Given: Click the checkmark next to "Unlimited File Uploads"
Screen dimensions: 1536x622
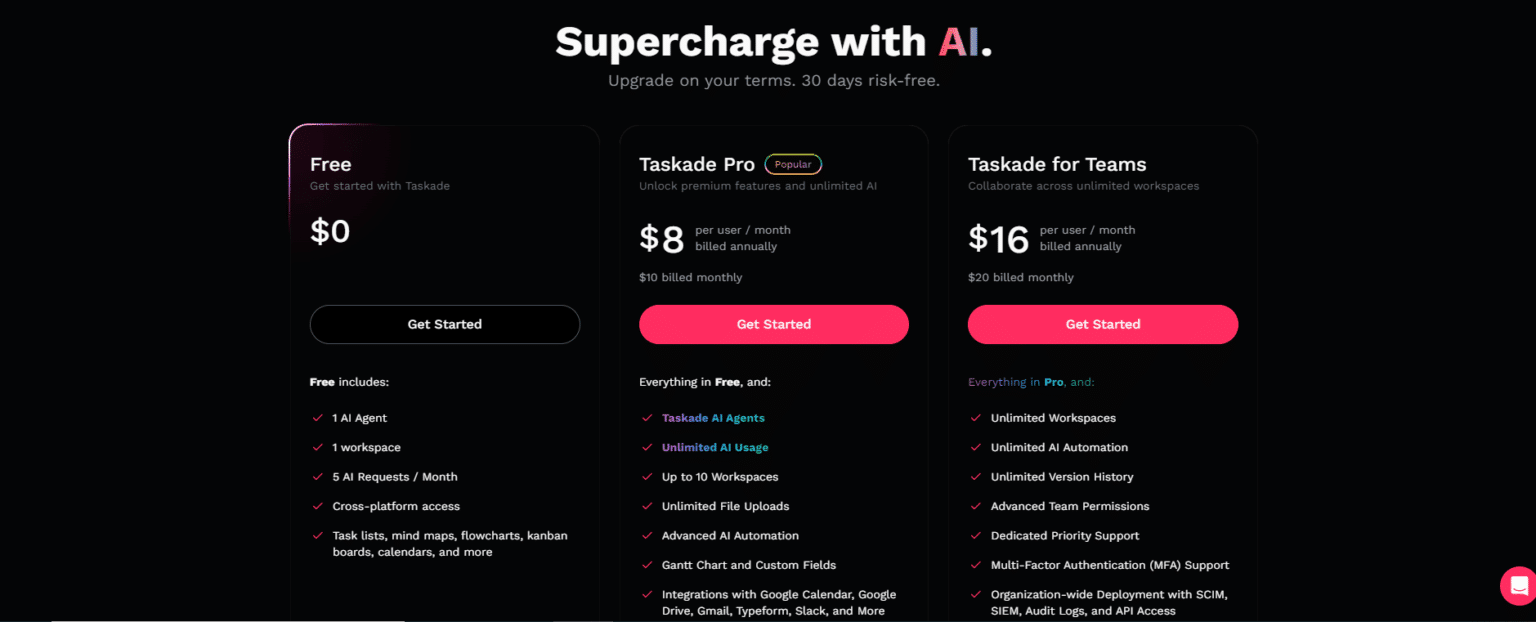Looking at the screenshot, I should click(x=646, y=506).
